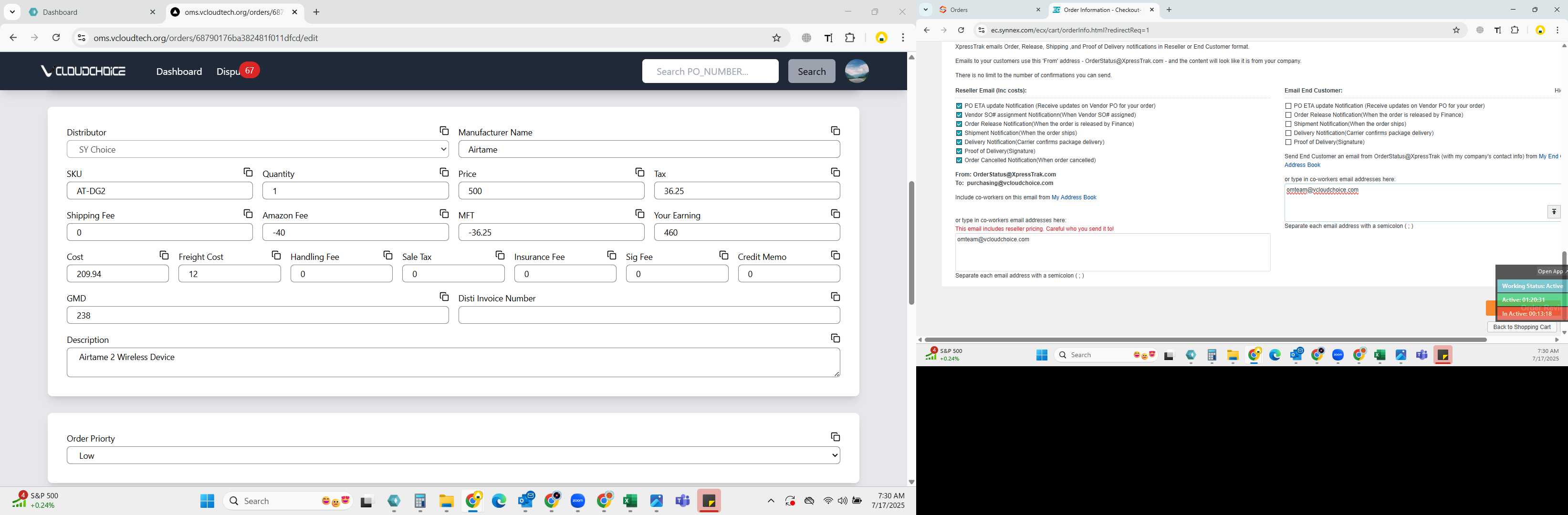The width and height of the screenshot is (1568, 515).
Task: Copy the Distributor field value
Action: tap(444, 131)
